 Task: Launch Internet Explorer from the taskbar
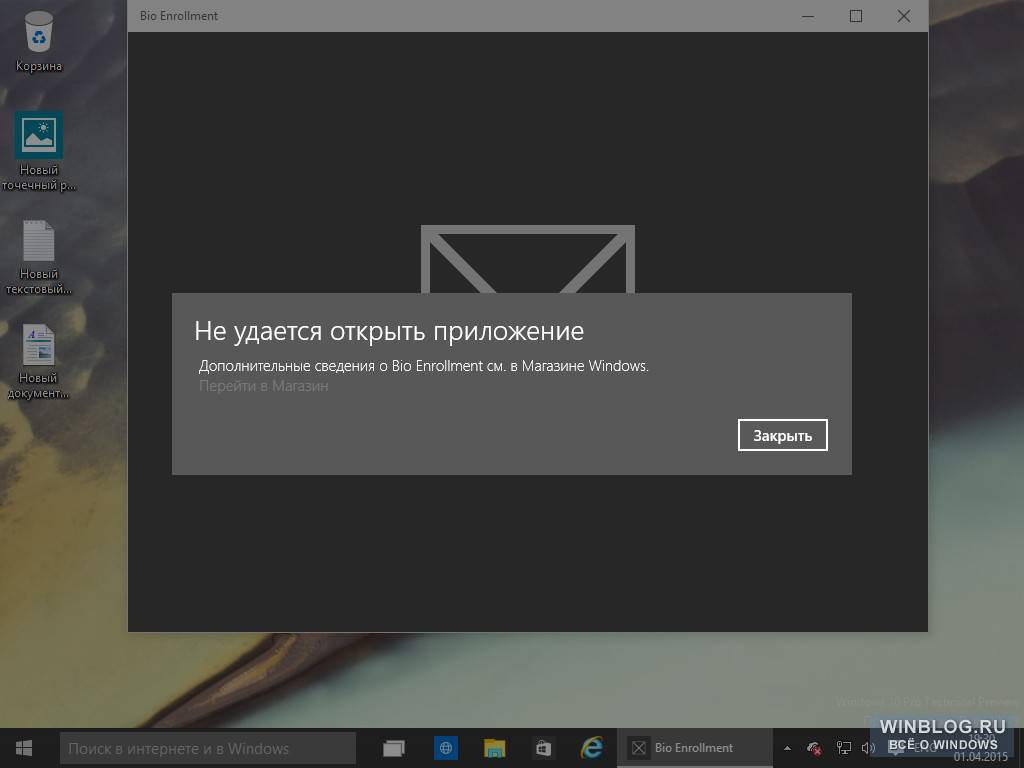[x=592, y=748]
